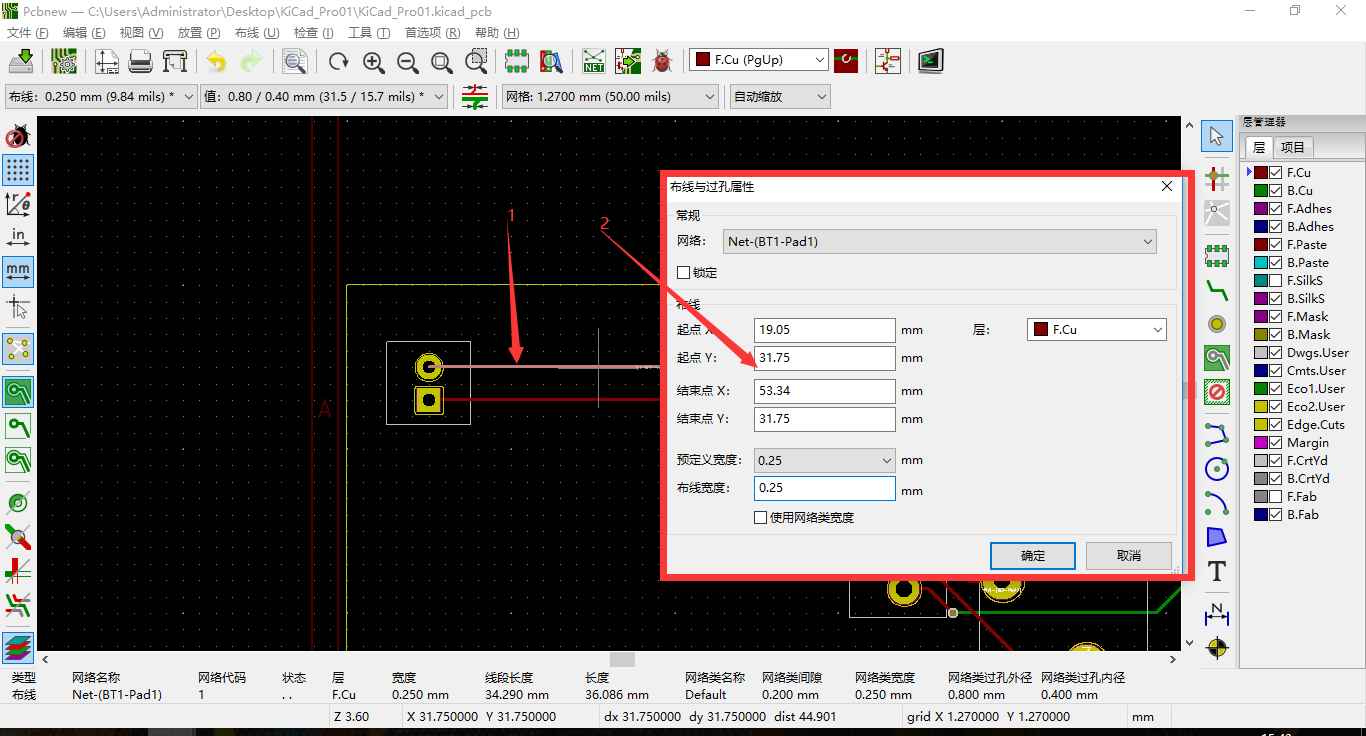Viewport: 1366px width, 736px height.
Task: Click the save board icon in toolbar
Action: pyautogui.click(x=21, y=62)
